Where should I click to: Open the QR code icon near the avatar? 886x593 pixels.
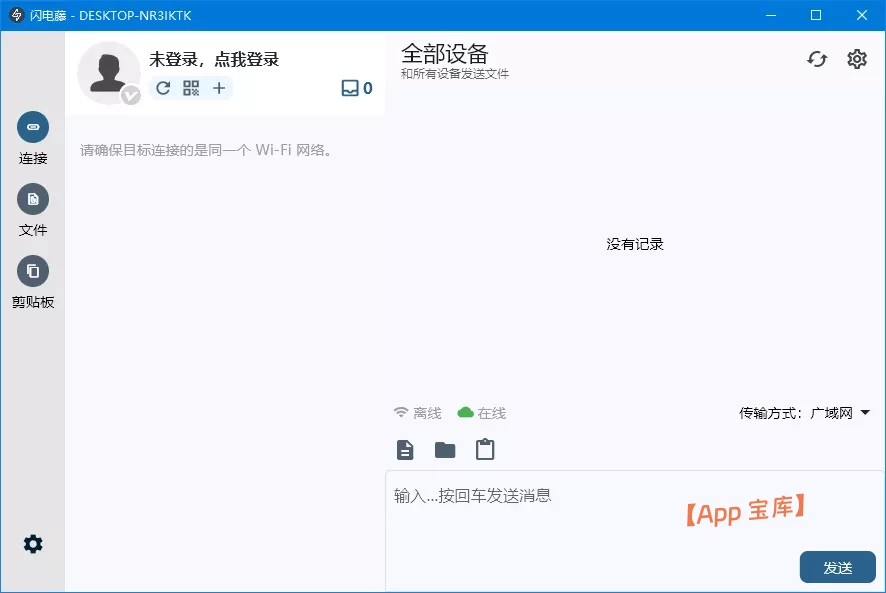pos(190,88)
